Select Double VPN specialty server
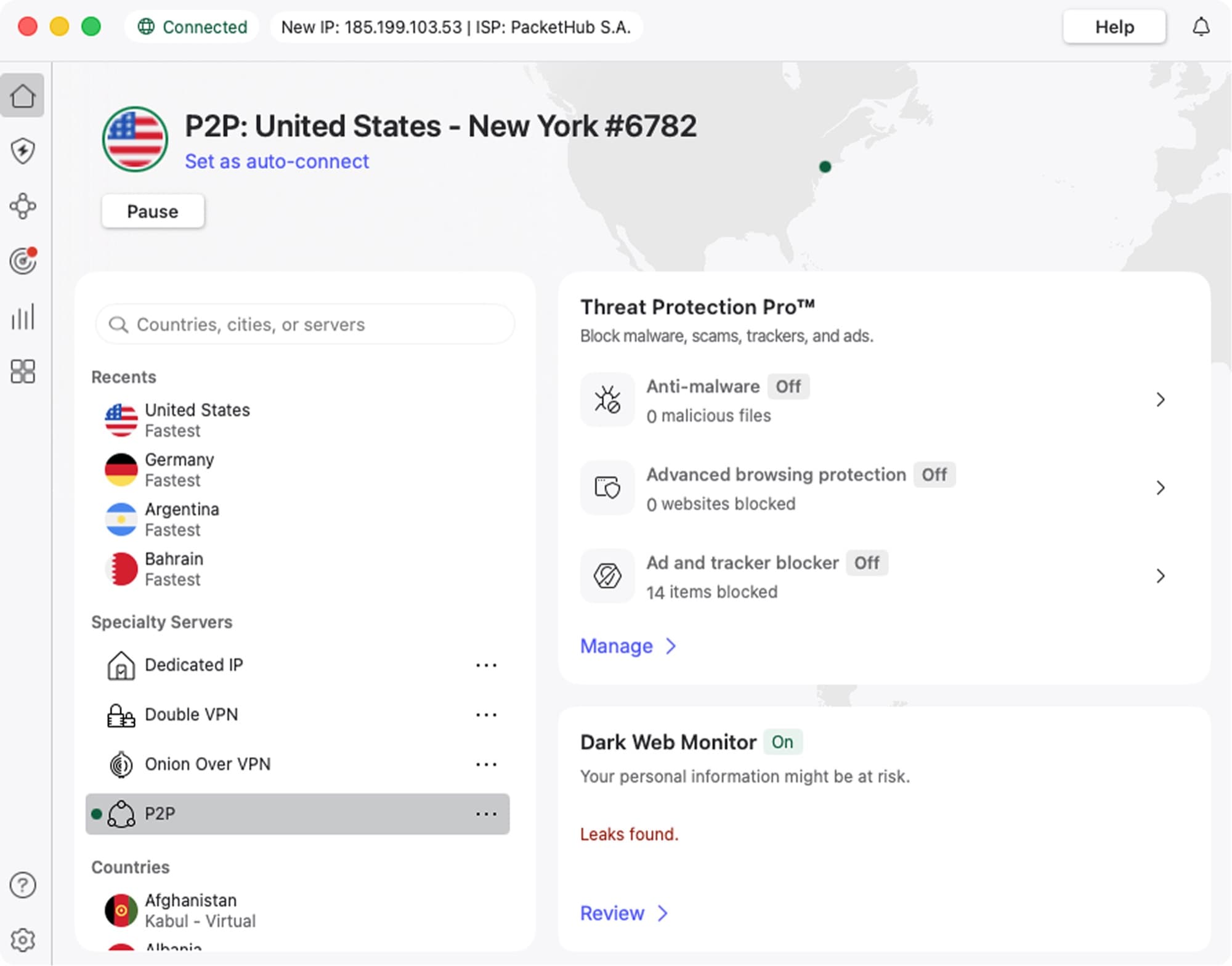This screenshot has height=966, width=1232. (298, 715)
